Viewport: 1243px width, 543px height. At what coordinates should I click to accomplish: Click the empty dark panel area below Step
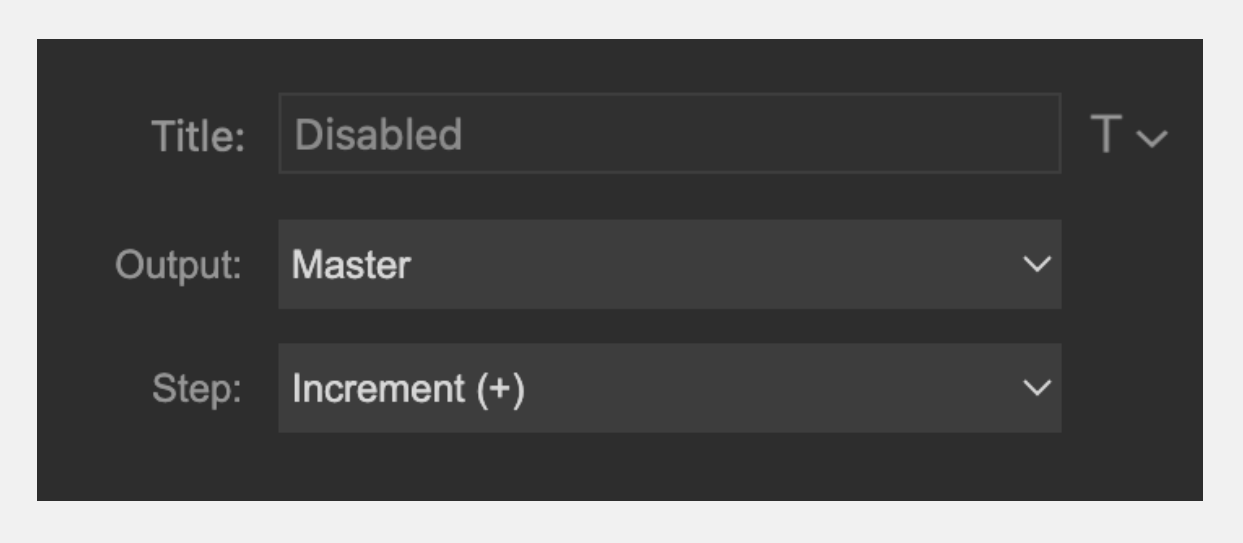point(620,467)
